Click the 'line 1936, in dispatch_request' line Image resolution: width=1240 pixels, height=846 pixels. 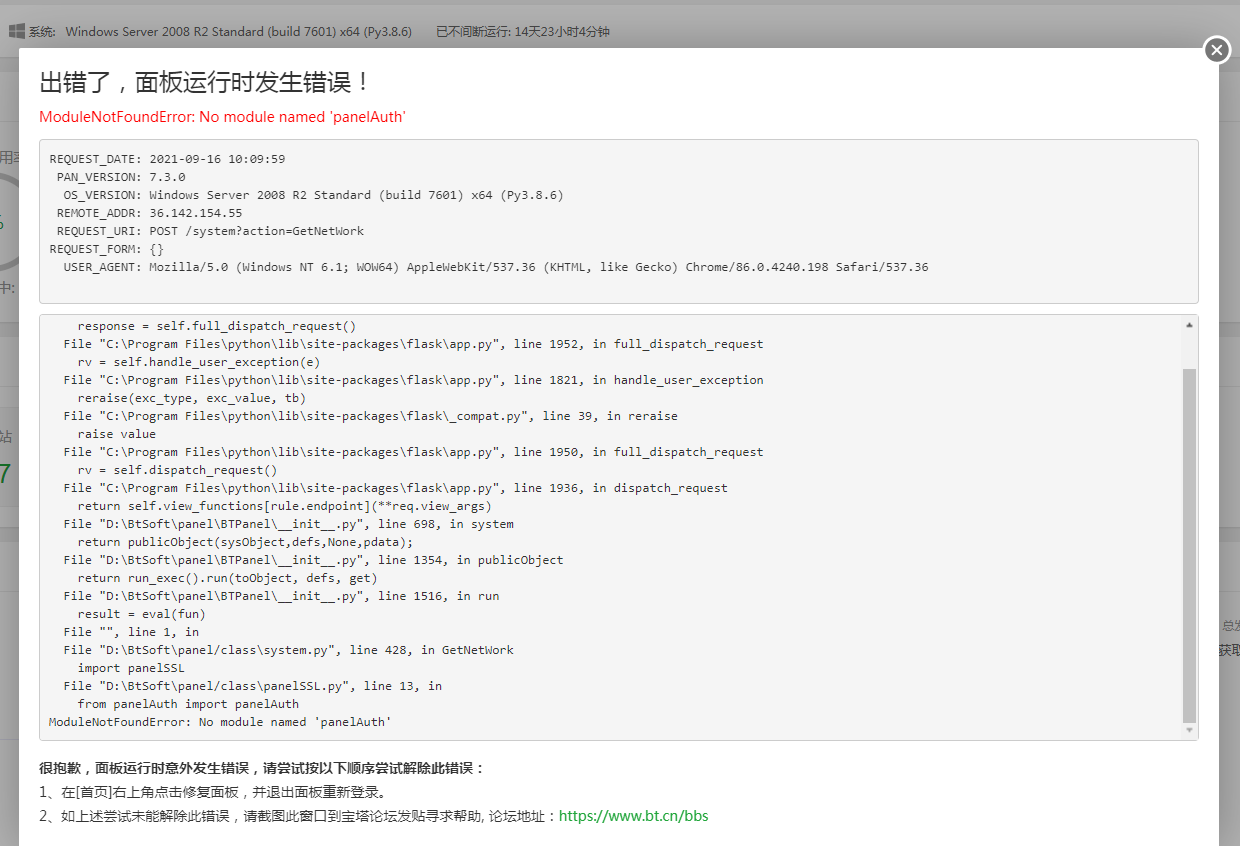pos(395,488)
